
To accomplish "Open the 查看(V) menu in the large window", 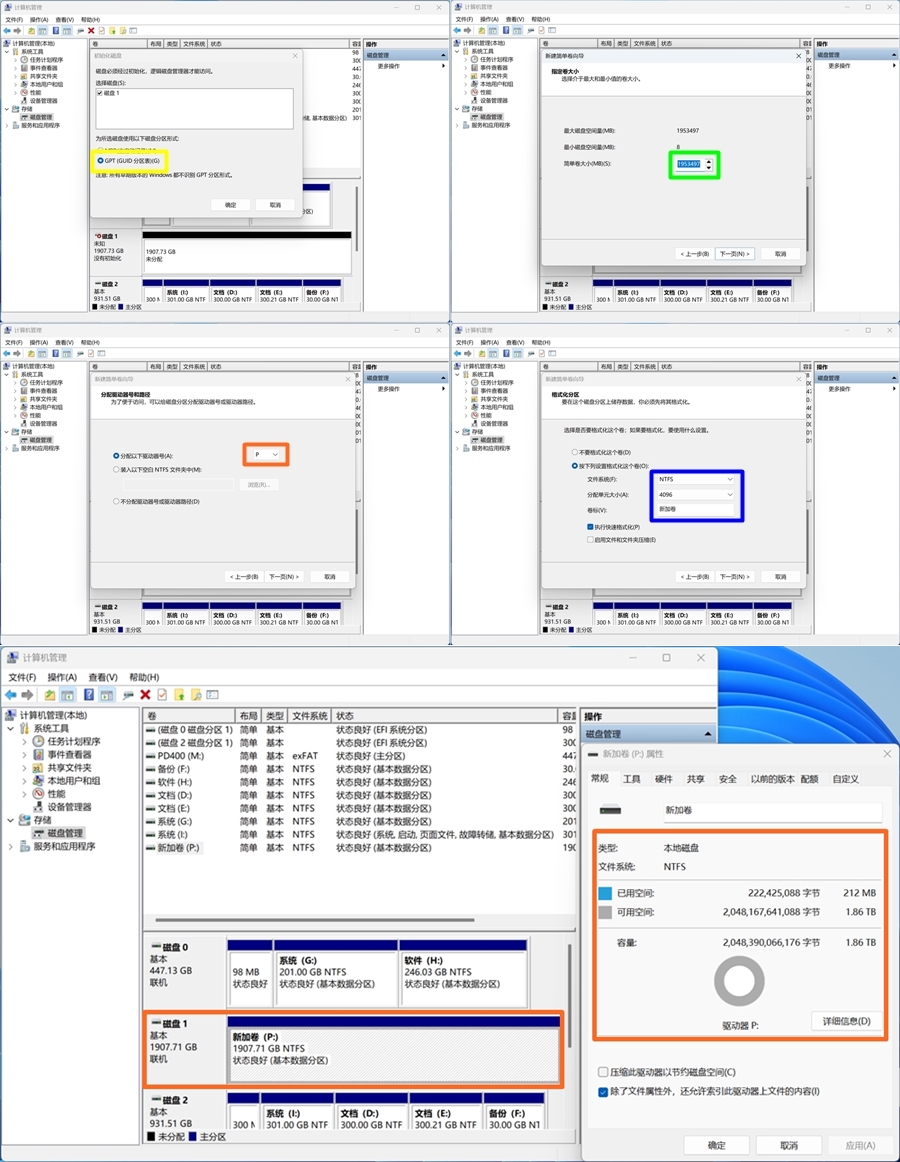I will pos(103,677).
